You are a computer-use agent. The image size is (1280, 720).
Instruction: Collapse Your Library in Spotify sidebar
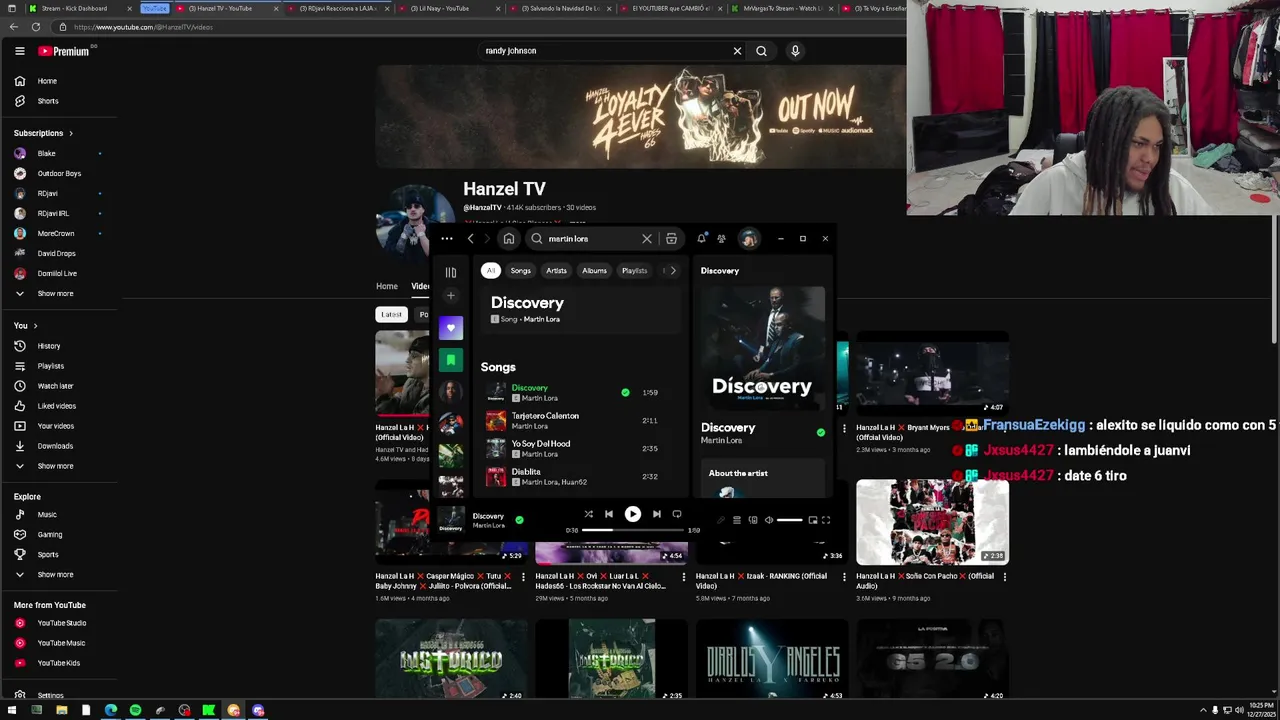point(451,272)
